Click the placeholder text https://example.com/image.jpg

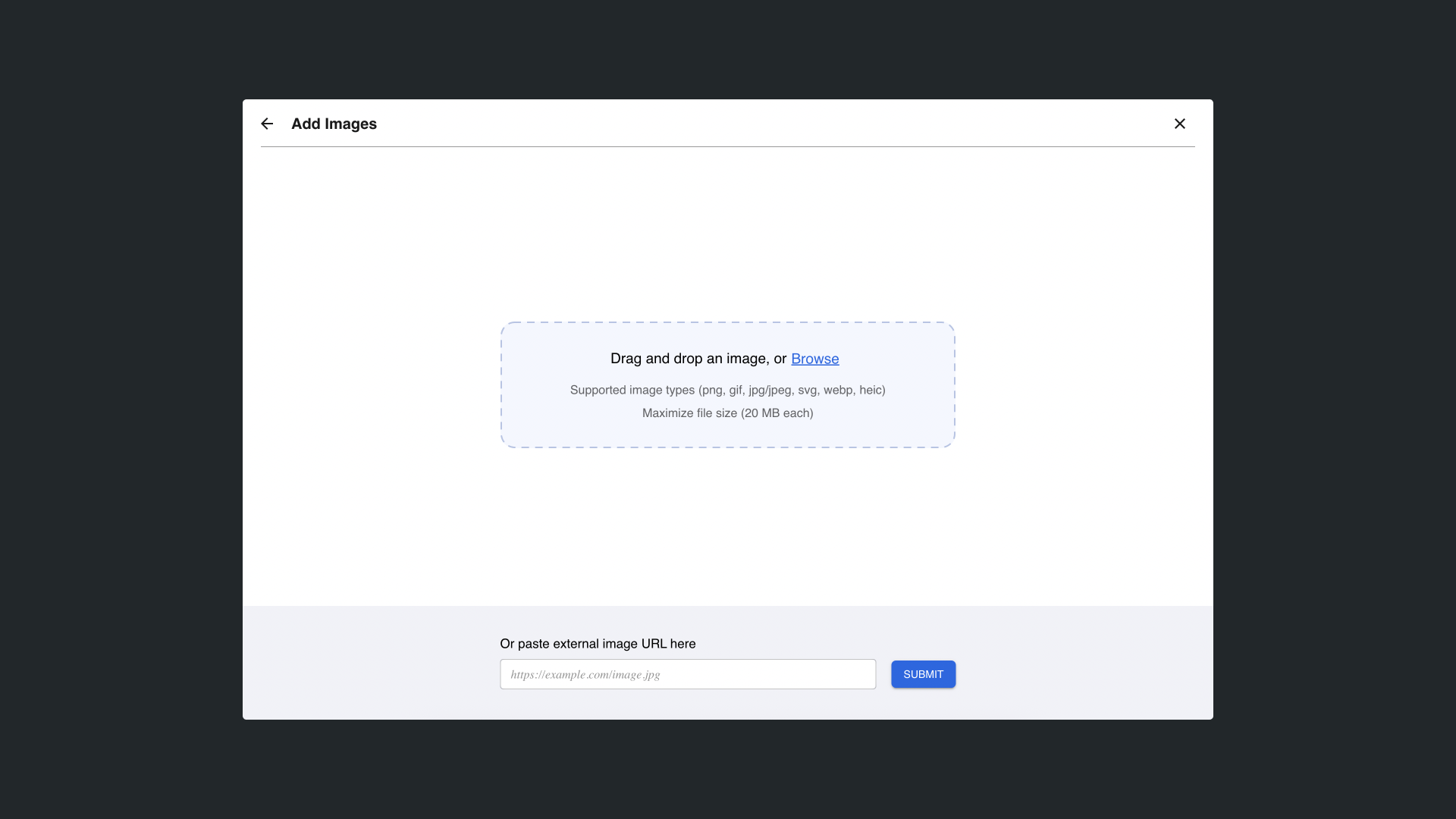[585, 674]
